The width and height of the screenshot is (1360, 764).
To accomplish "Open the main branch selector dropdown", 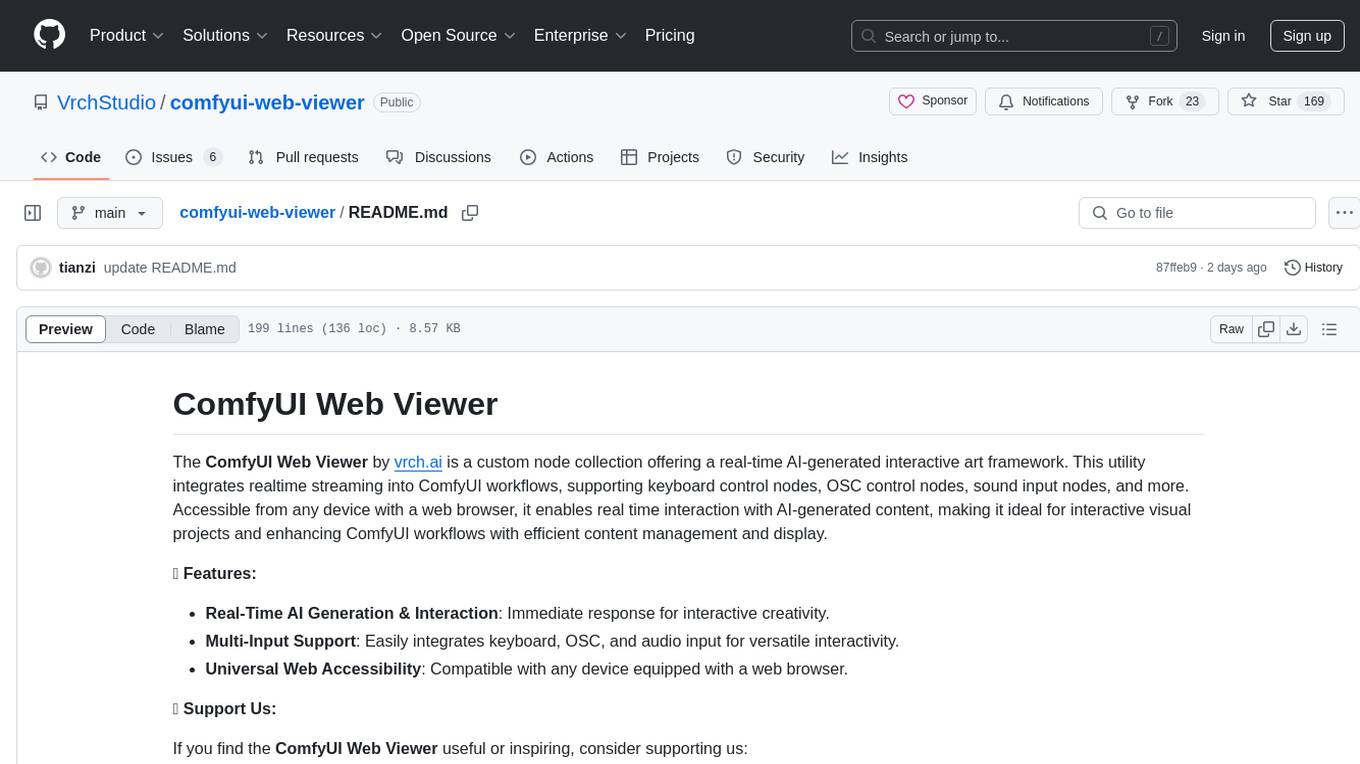I will pos(109,213).
